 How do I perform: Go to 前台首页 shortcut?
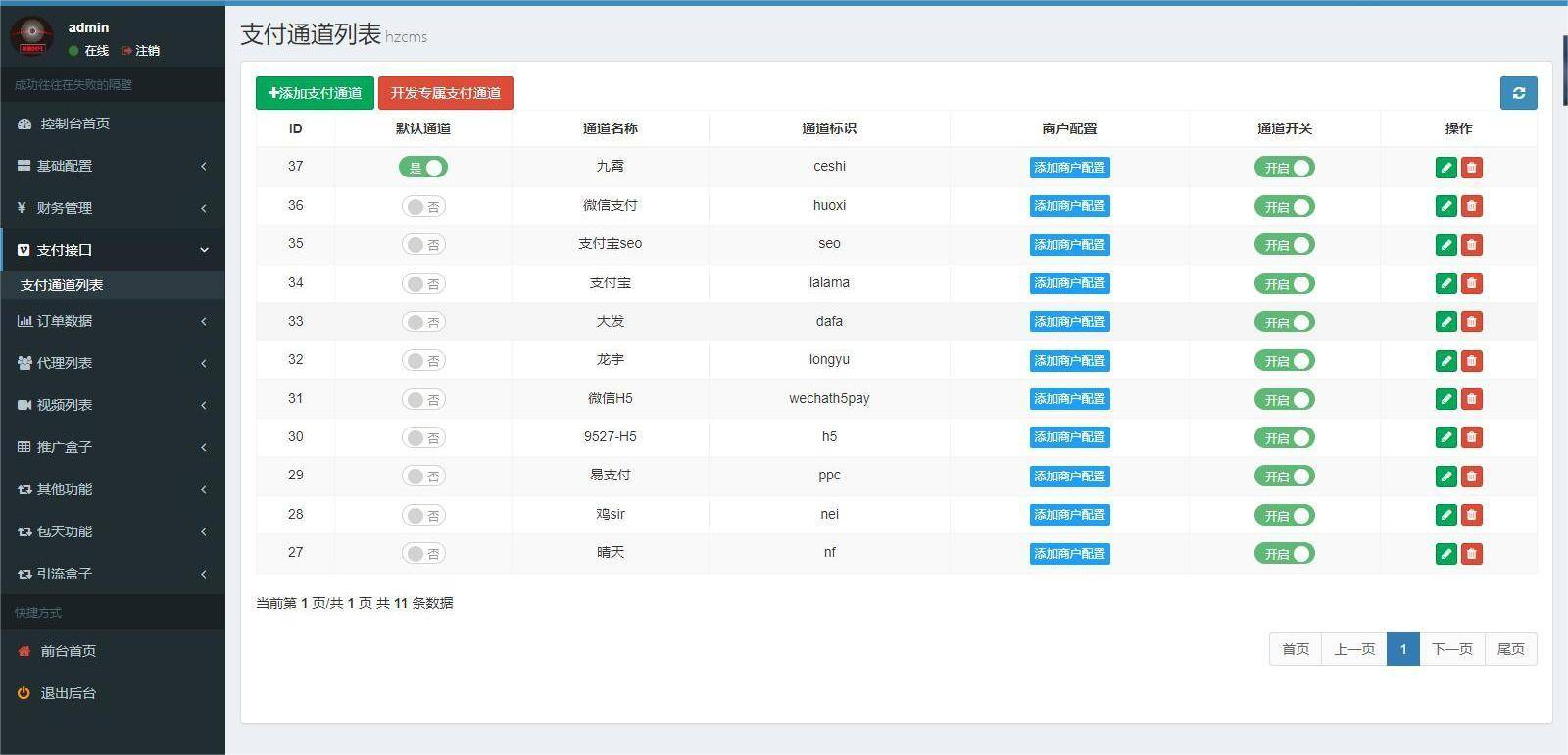[113, 651]
